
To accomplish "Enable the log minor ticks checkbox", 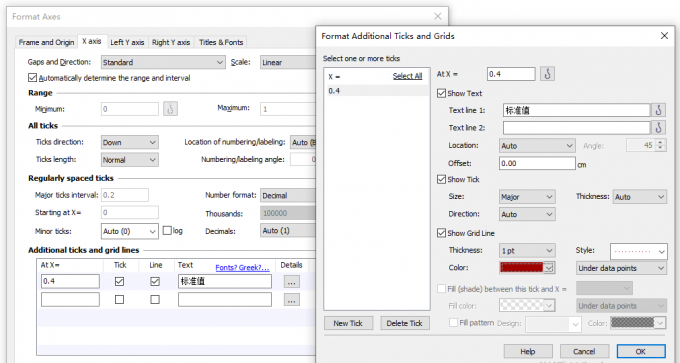I will pos(167,231).
